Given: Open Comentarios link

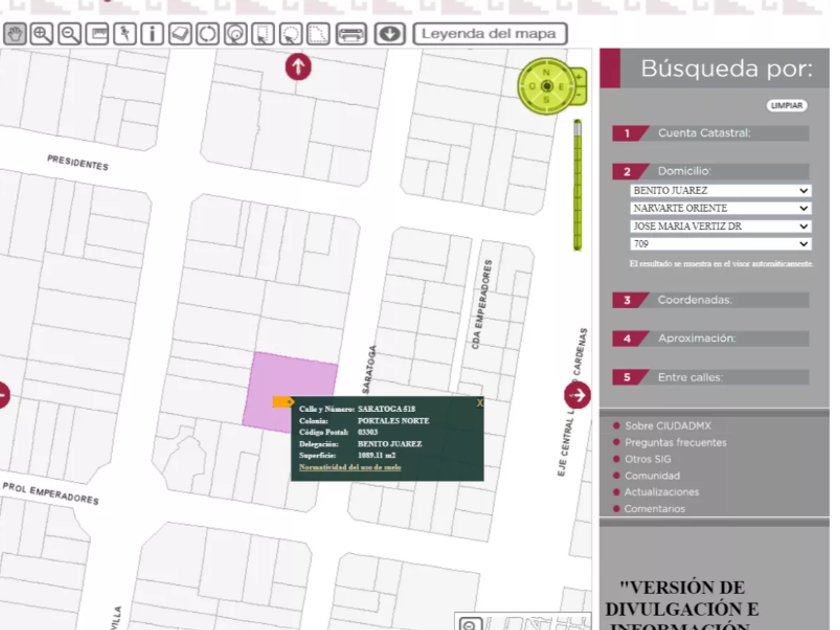Looking at the screenshot, I should [x=654, y=508].
